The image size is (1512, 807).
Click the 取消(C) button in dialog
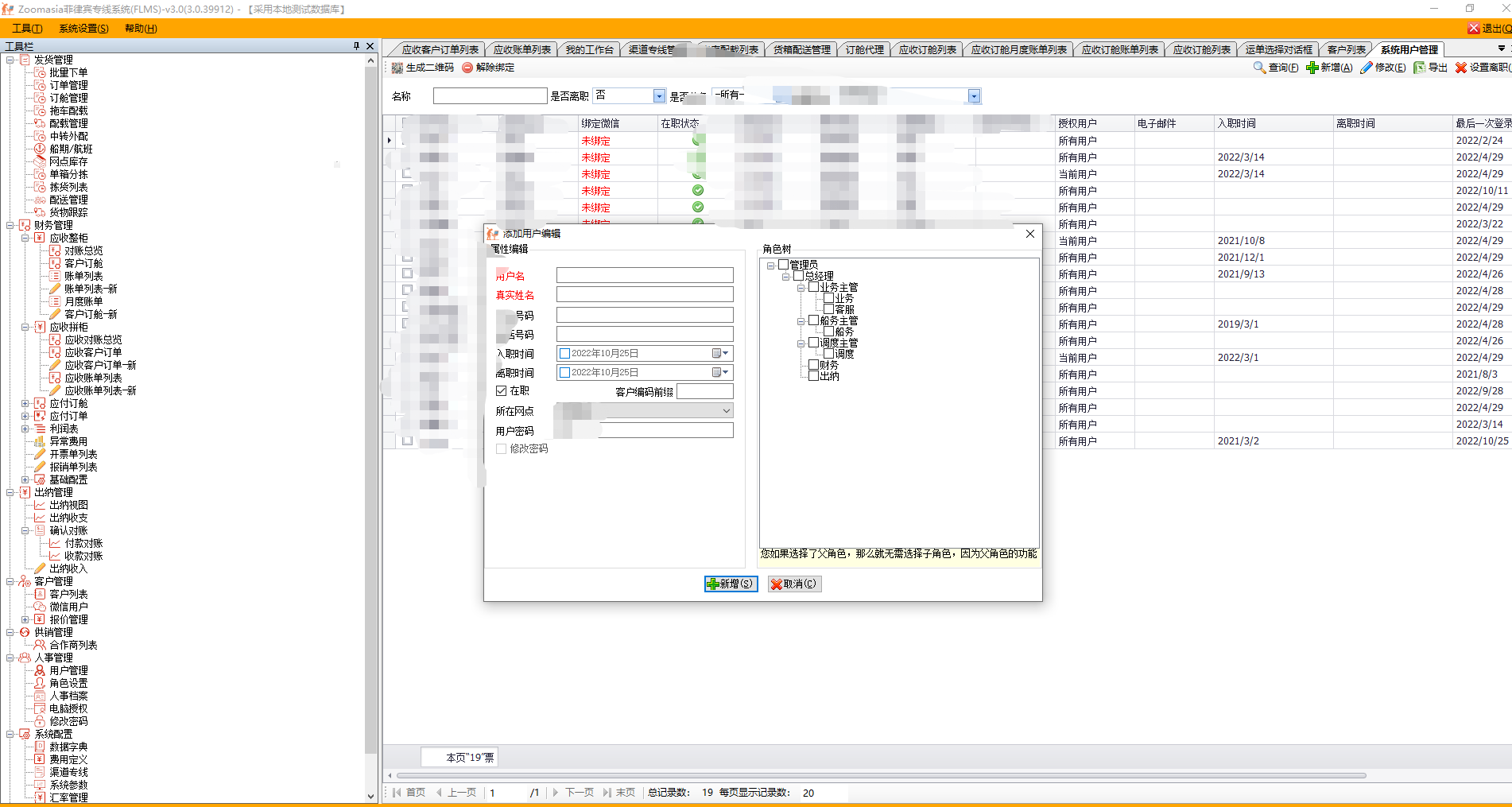(x=794, y=584)
